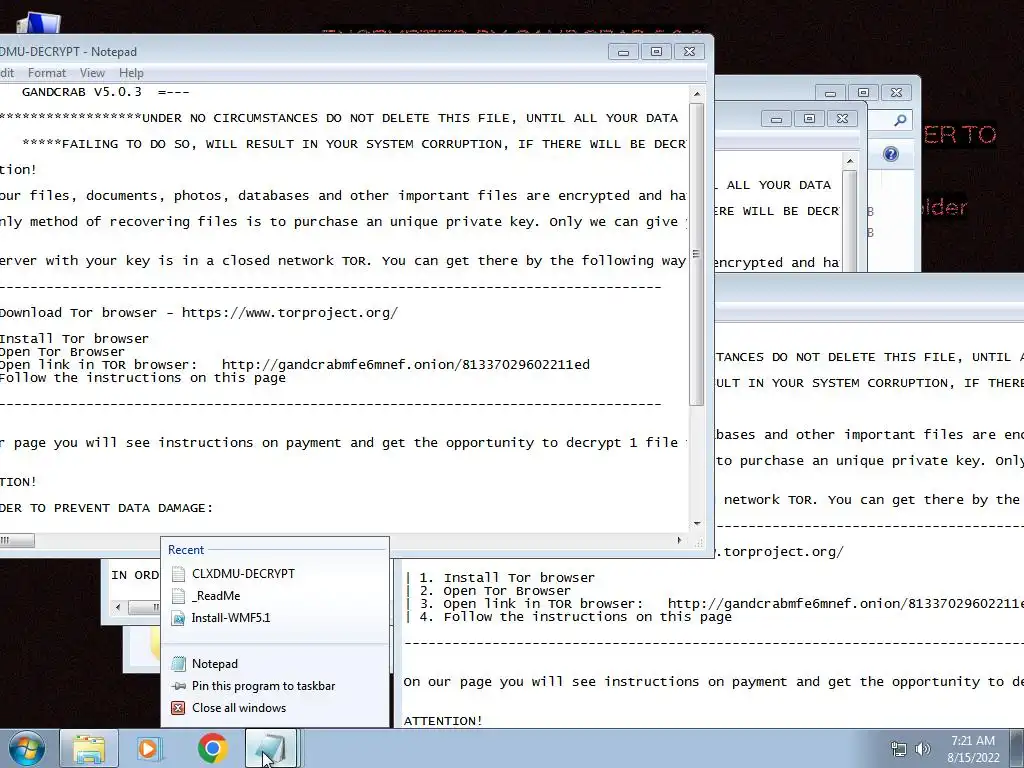Click scroll up arrow in second Notepad window
Viewport: 1024px width, 768px height.
(850, 161)
